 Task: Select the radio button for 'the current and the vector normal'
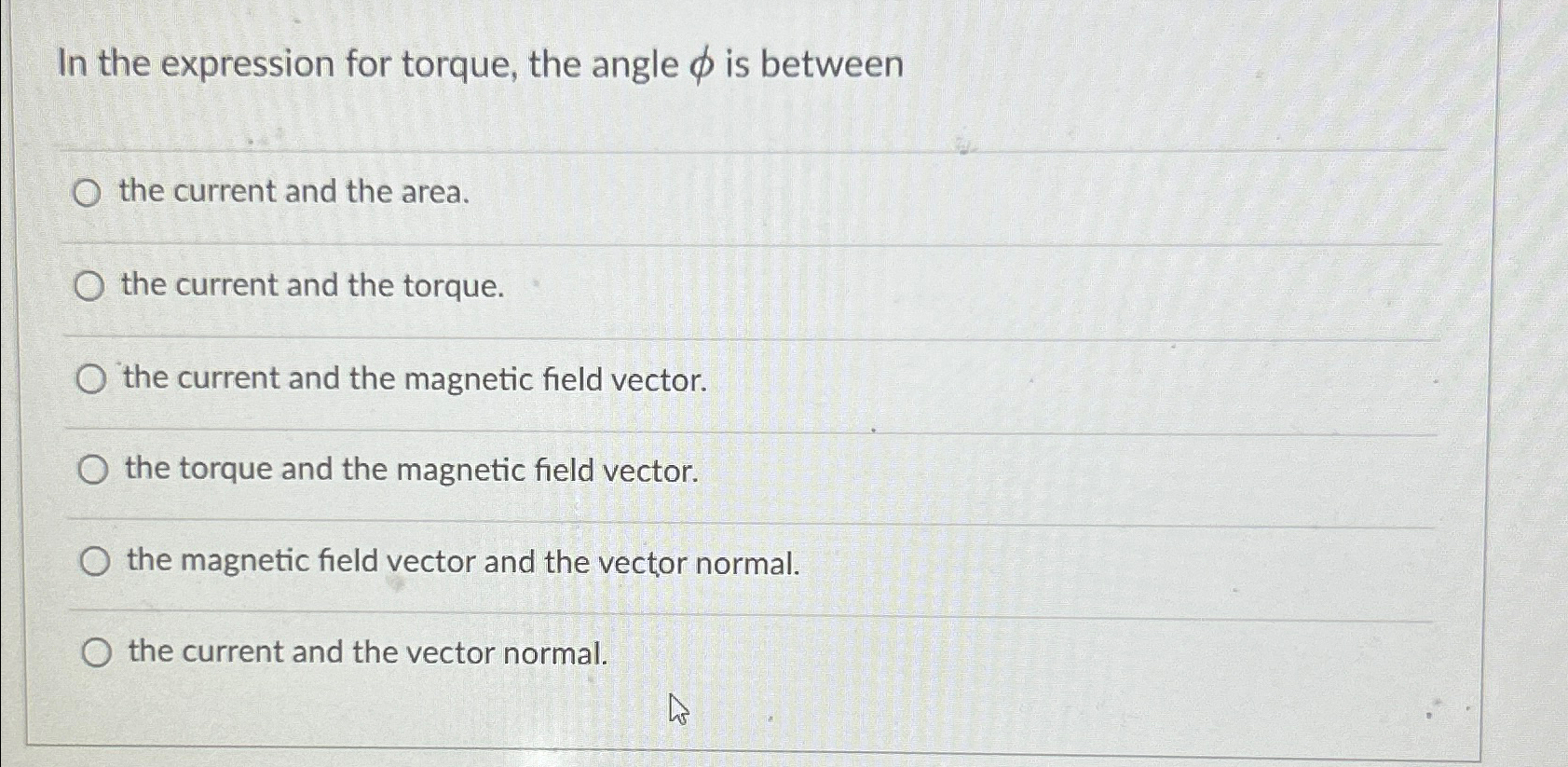pyautogui.click(x=98, y=651)
